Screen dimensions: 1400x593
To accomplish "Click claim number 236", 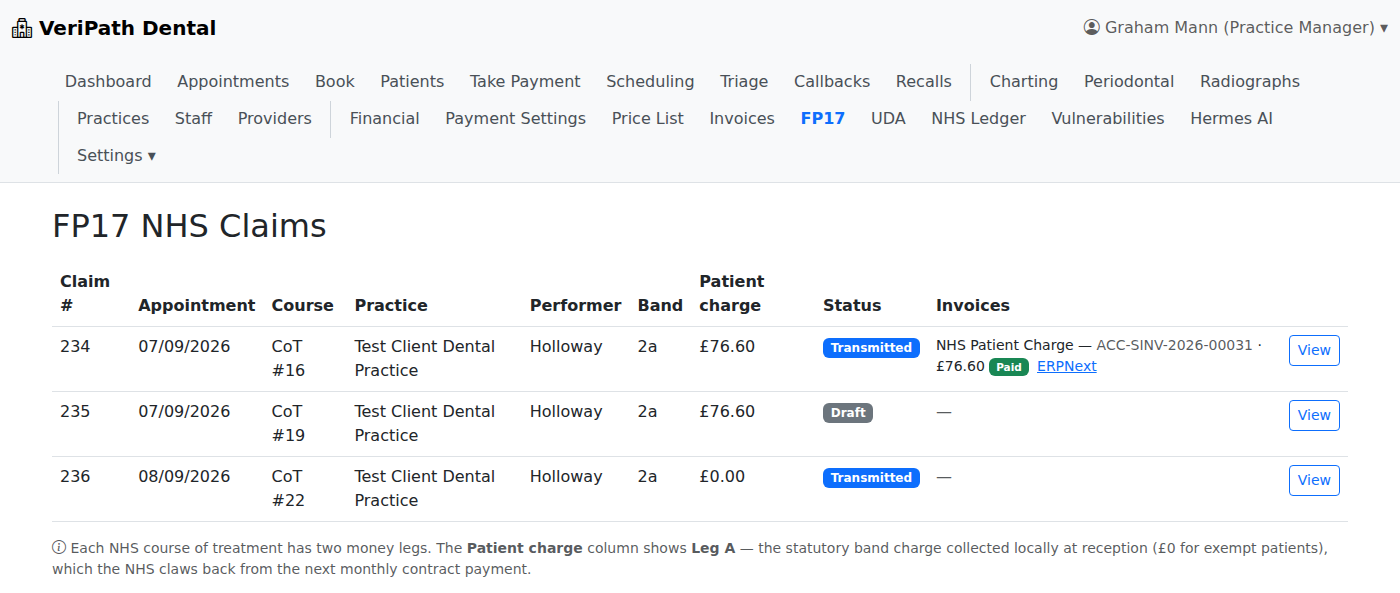I will [x=75, y=477].
